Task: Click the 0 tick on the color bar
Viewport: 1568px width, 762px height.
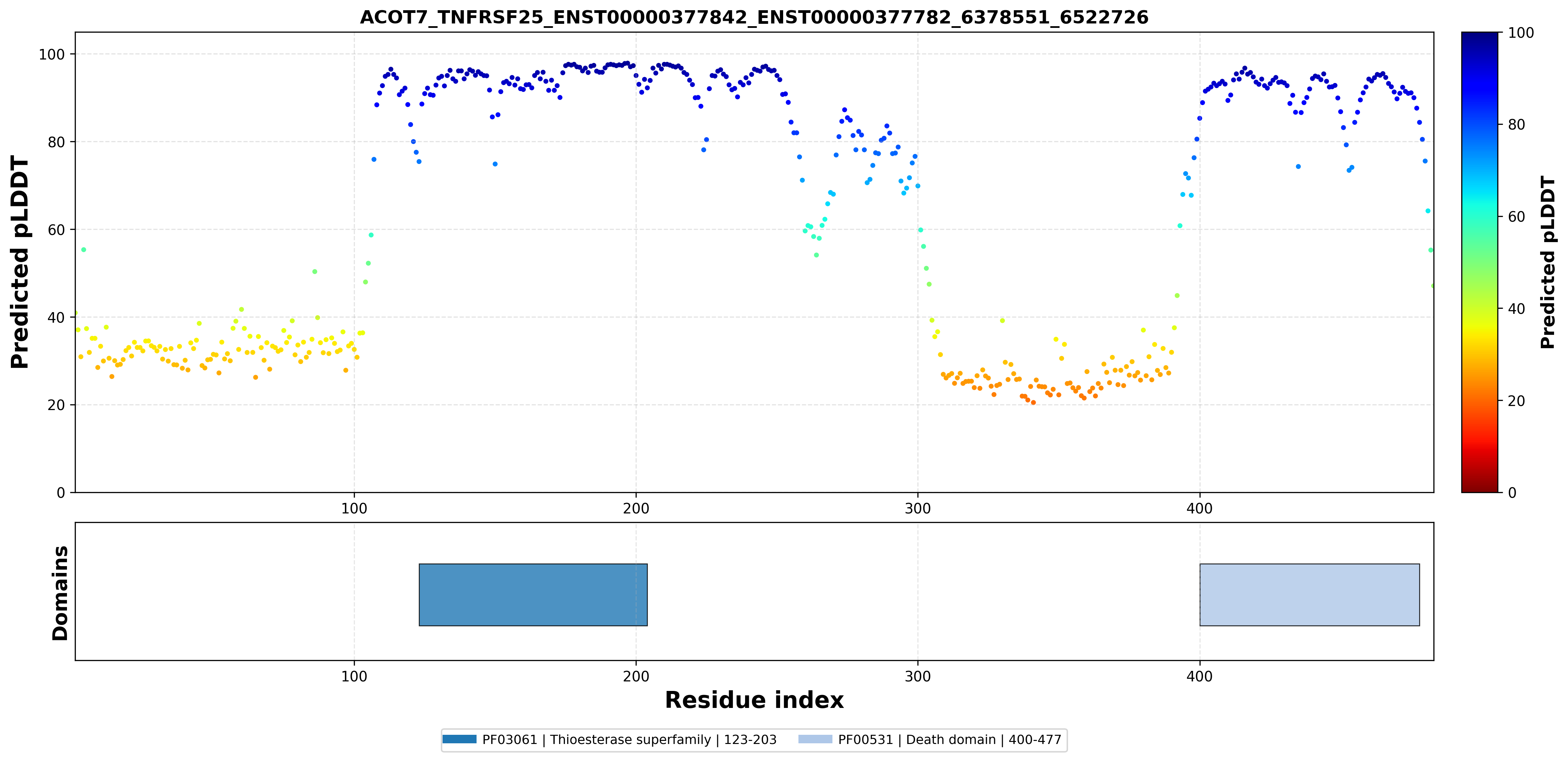Action: point(1512,493)
